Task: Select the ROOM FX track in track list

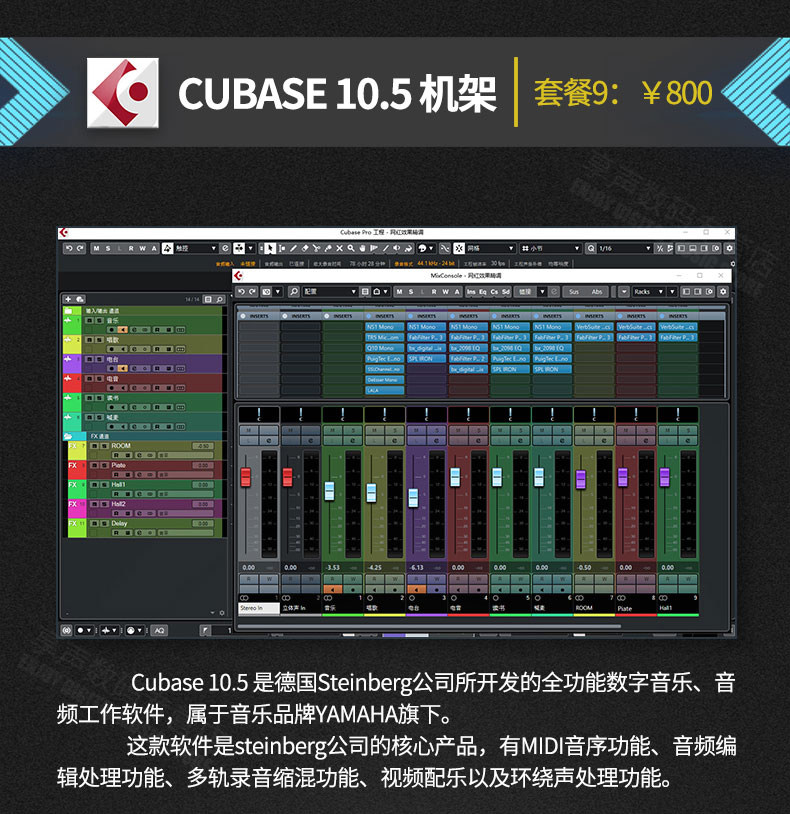Action: pyautogui.click(x=145, y=450)
